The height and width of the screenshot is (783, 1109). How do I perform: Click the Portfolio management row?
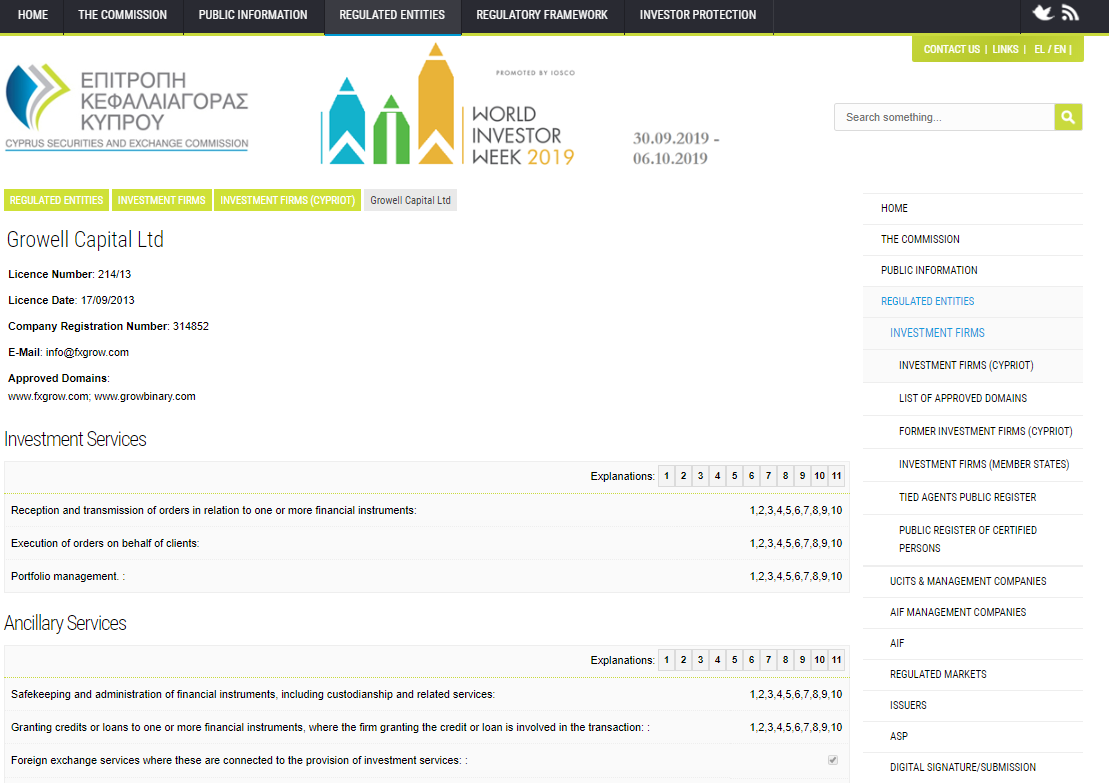pos(426,576)
